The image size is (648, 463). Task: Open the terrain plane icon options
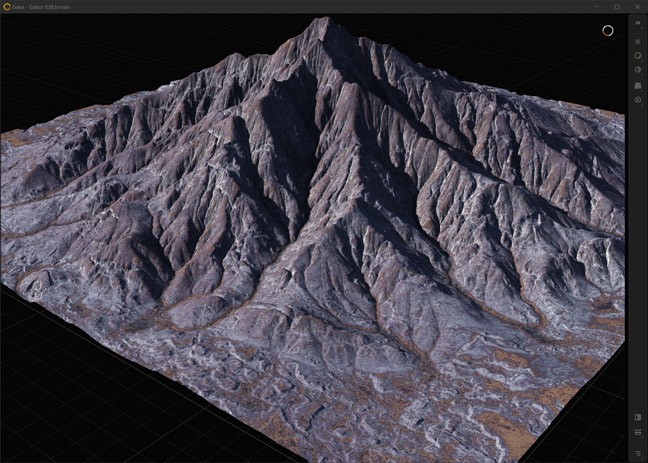point(638,85)
